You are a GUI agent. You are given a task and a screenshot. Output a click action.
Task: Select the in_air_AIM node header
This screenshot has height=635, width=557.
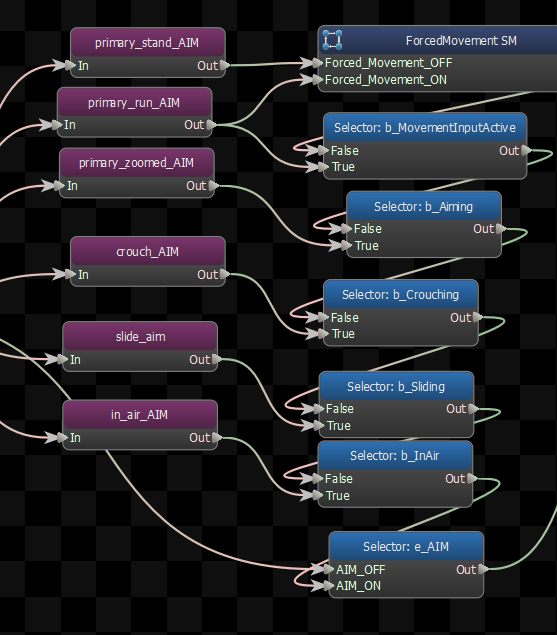pyautogui.click(x=140, y=414)
